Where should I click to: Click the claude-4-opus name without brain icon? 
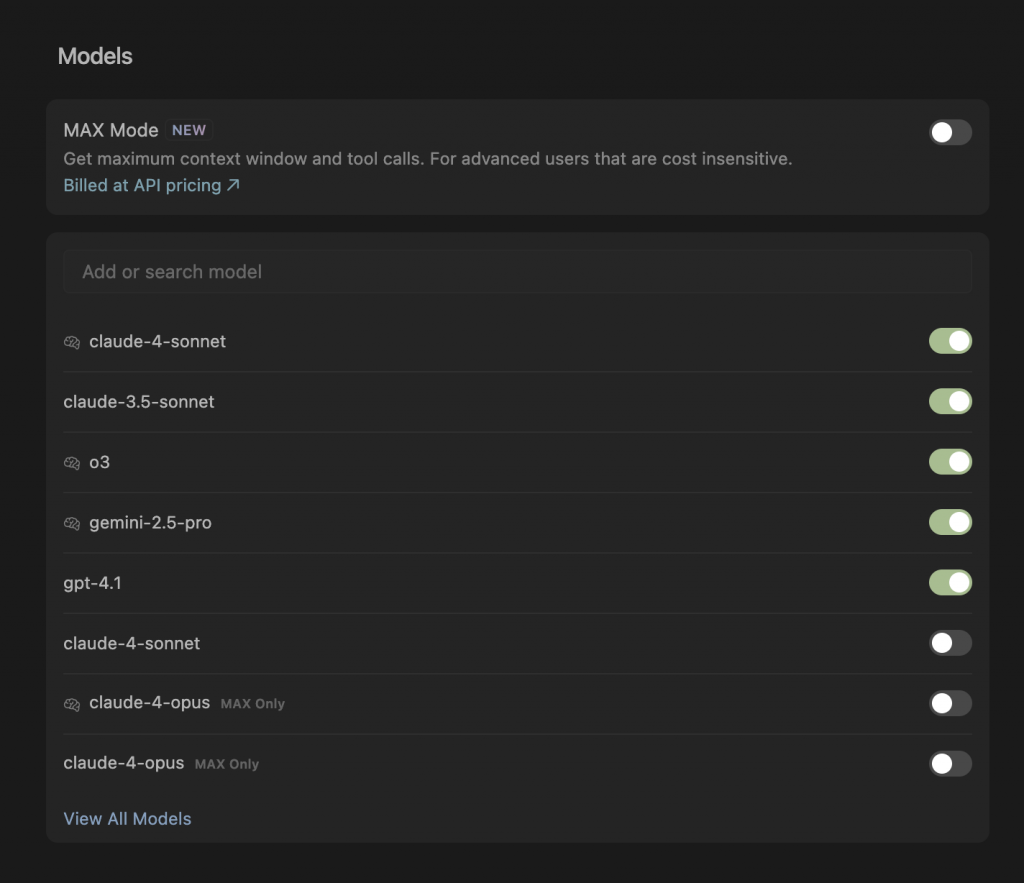pos(123,763)
